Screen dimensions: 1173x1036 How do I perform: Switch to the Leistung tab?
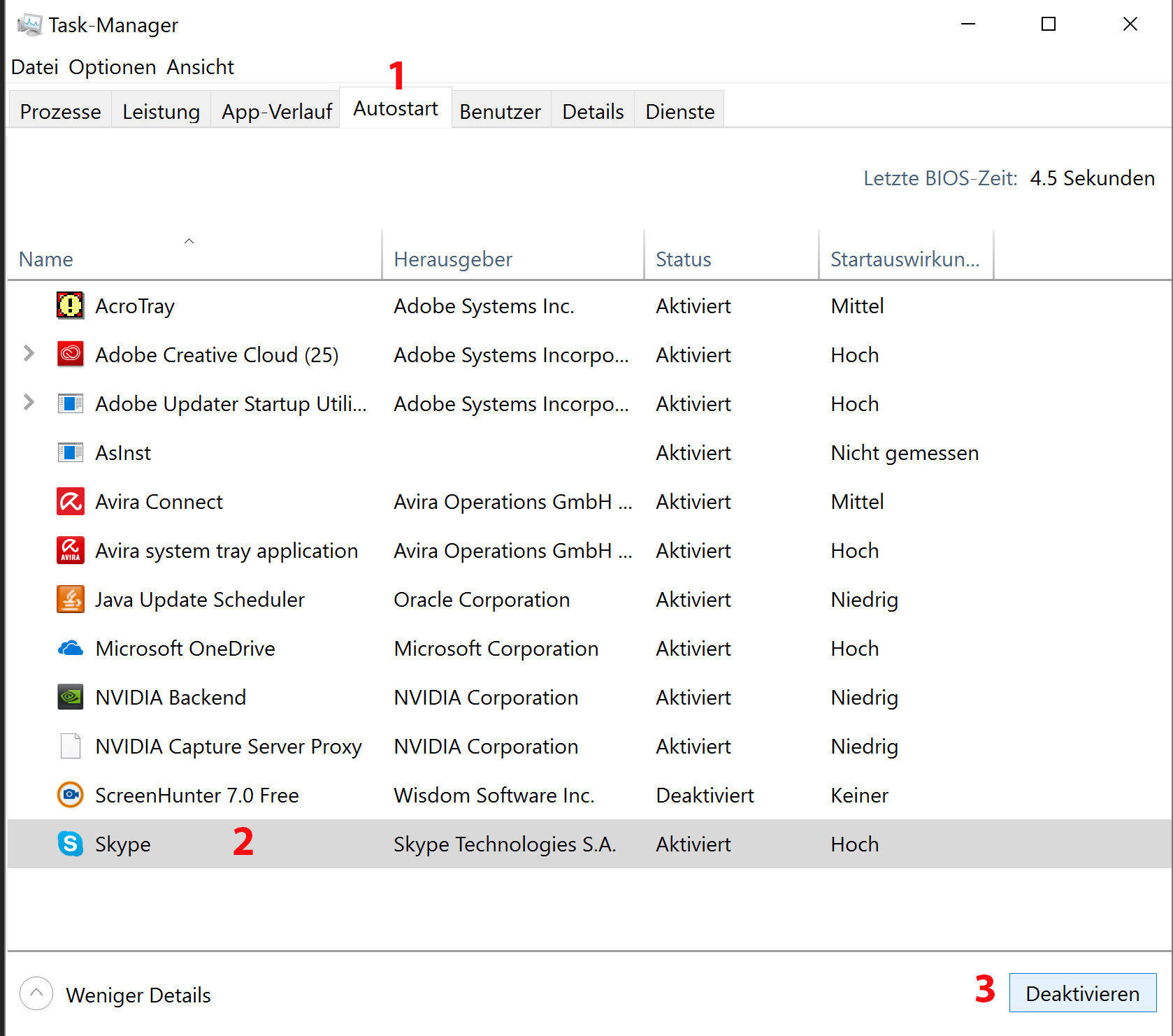point(161,112)
